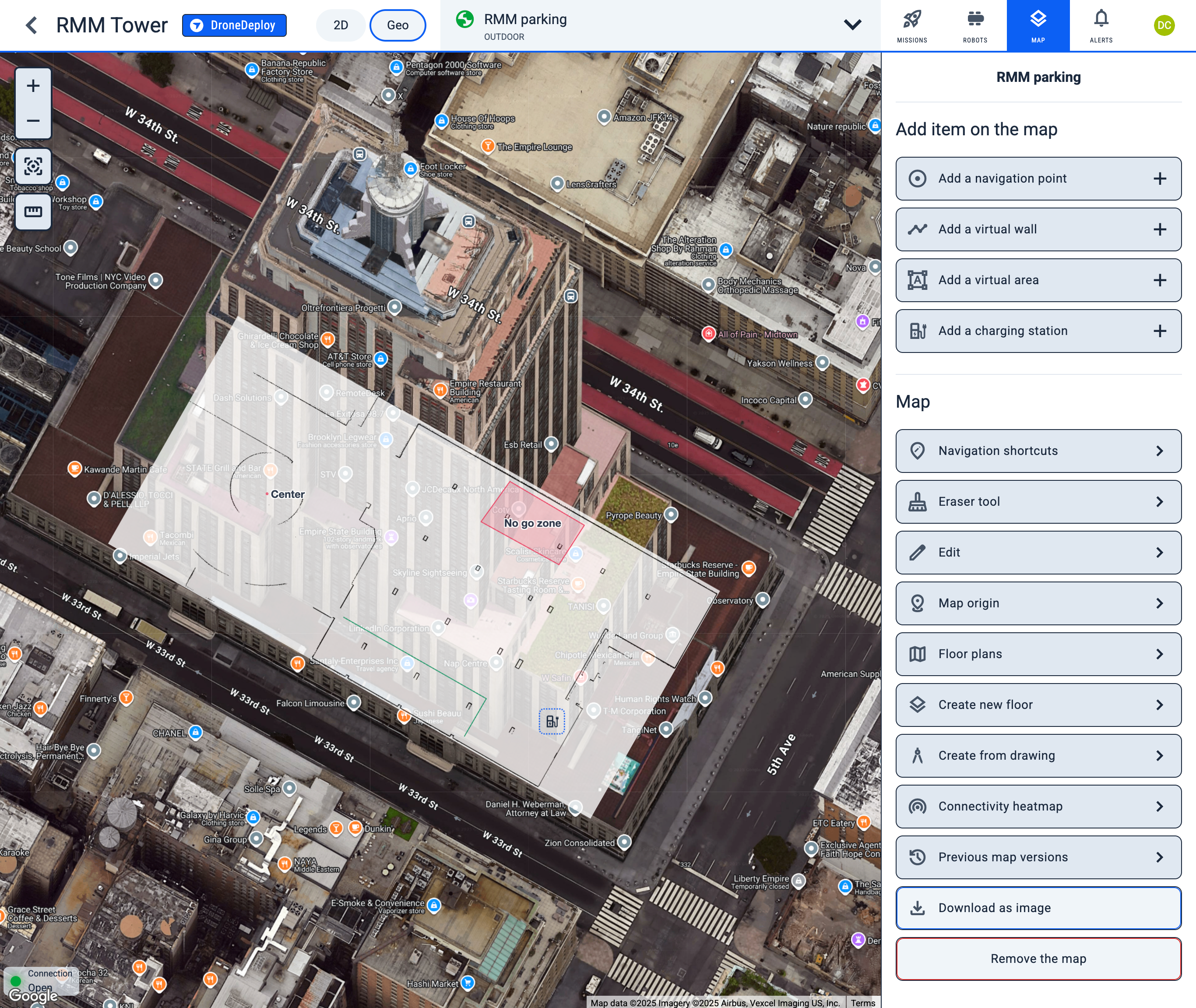Switch to the Map tab
This screenshot has width=1196, height=1008.
tap(1038, 25)
